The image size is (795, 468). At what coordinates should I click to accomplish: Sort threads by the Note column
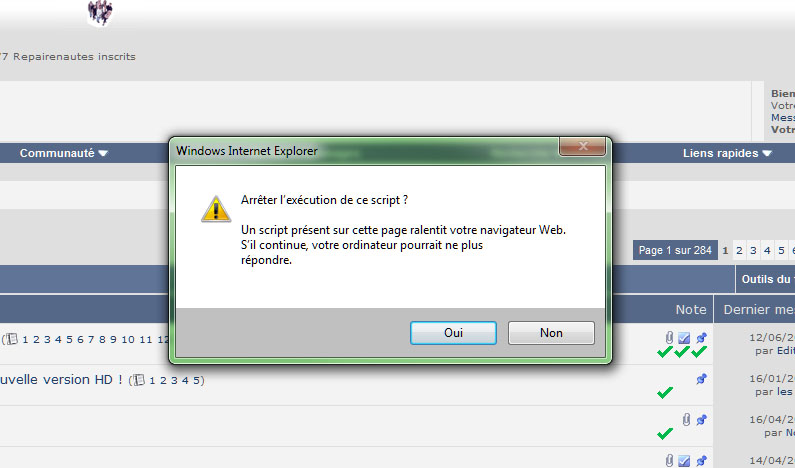[x=691, y=309]
